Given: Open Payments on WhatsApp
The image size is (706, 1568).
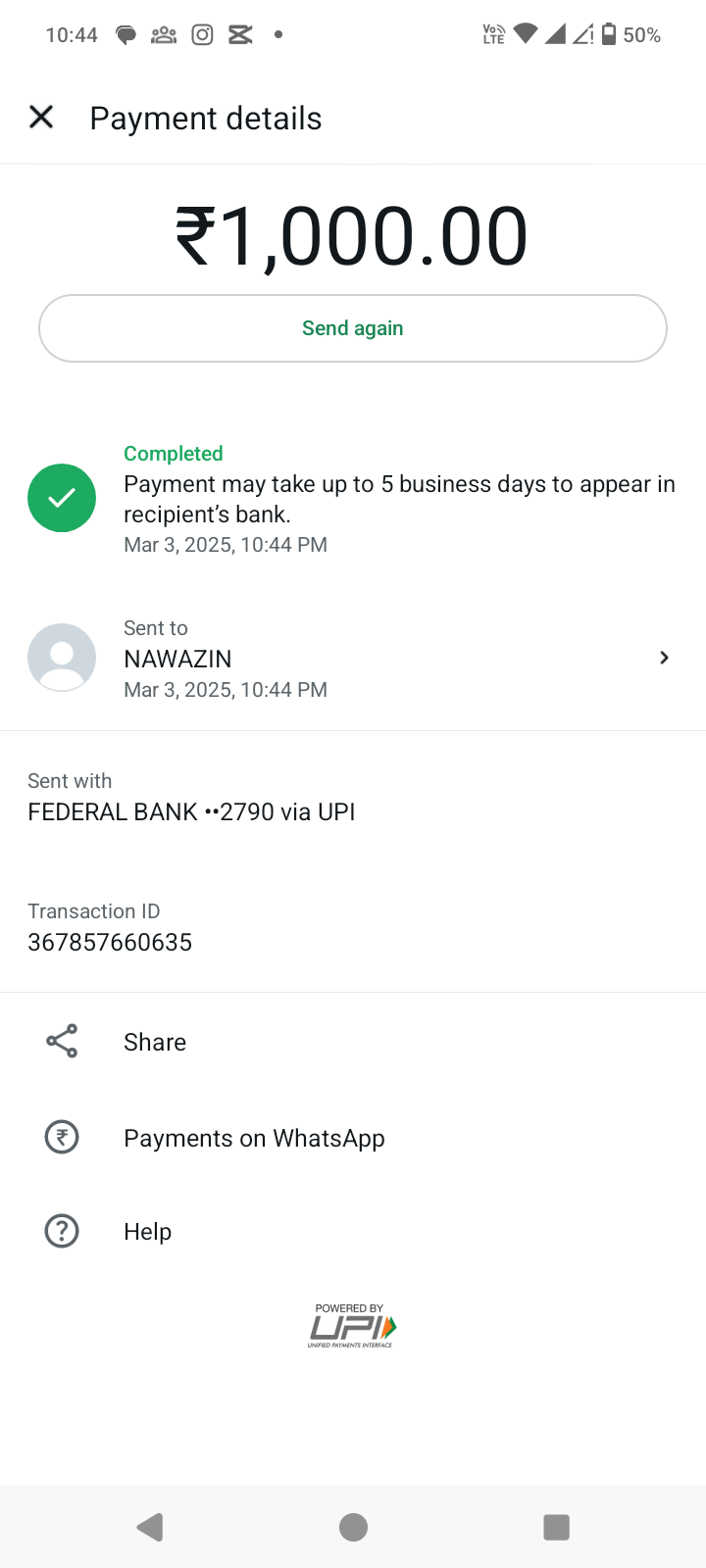Looking at the screenshot, I should (x=254, y=1138).
